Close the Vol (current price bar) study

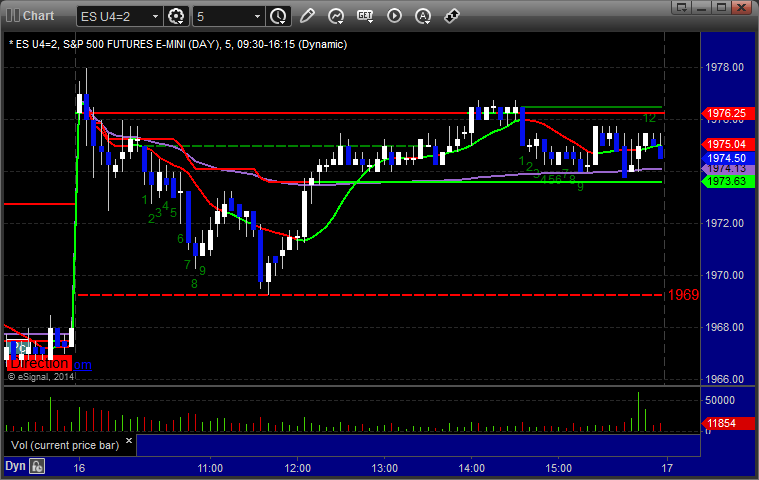(x=129, y=441)
